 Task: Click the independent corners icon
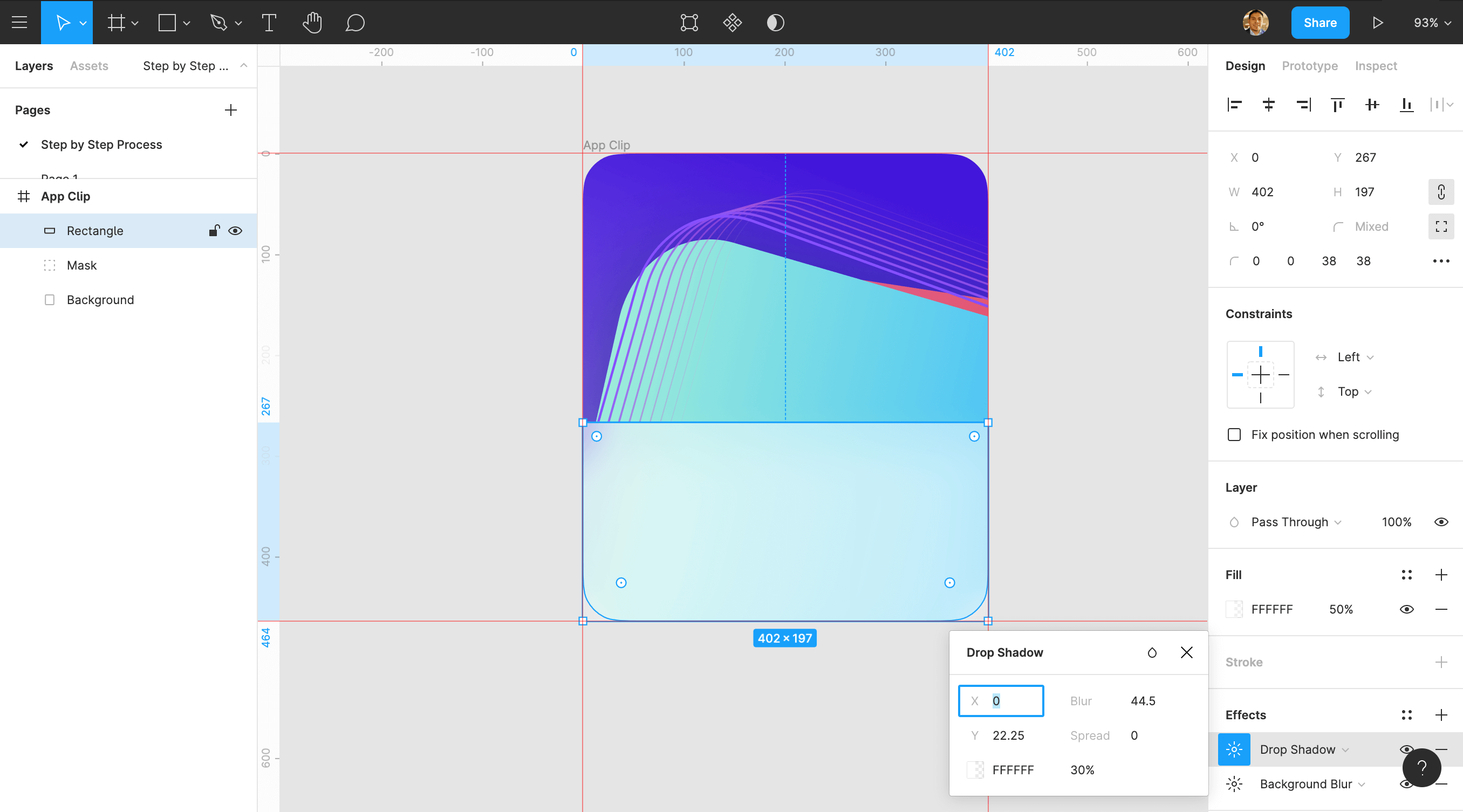1441,226
